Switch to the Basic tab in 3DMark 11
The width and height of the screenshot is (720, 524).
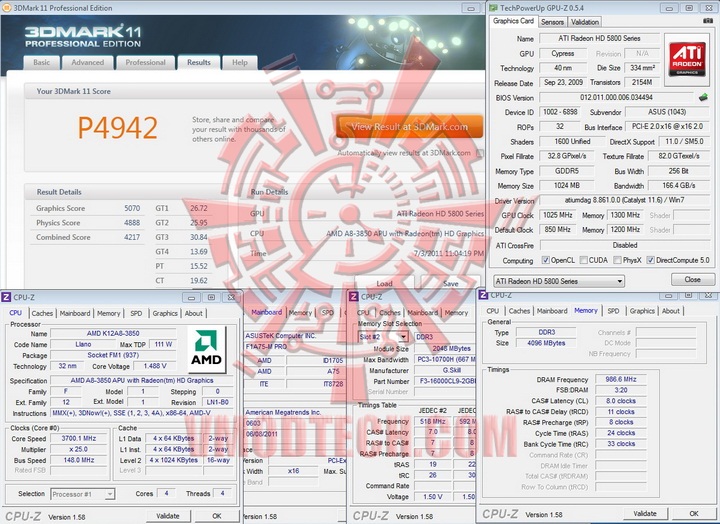coord(41,62)
